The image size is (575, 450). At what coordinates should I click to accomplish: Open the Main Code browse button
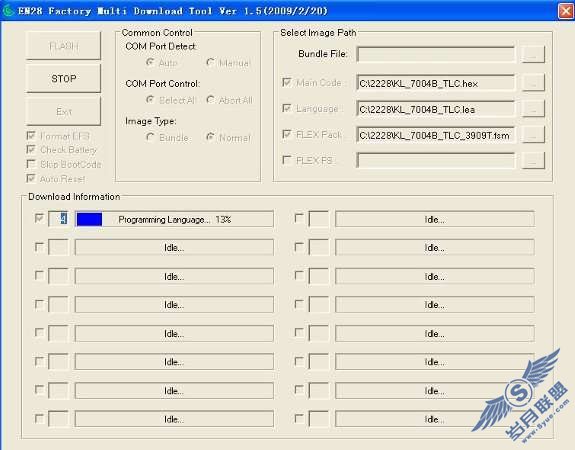[x=533, y=83]
